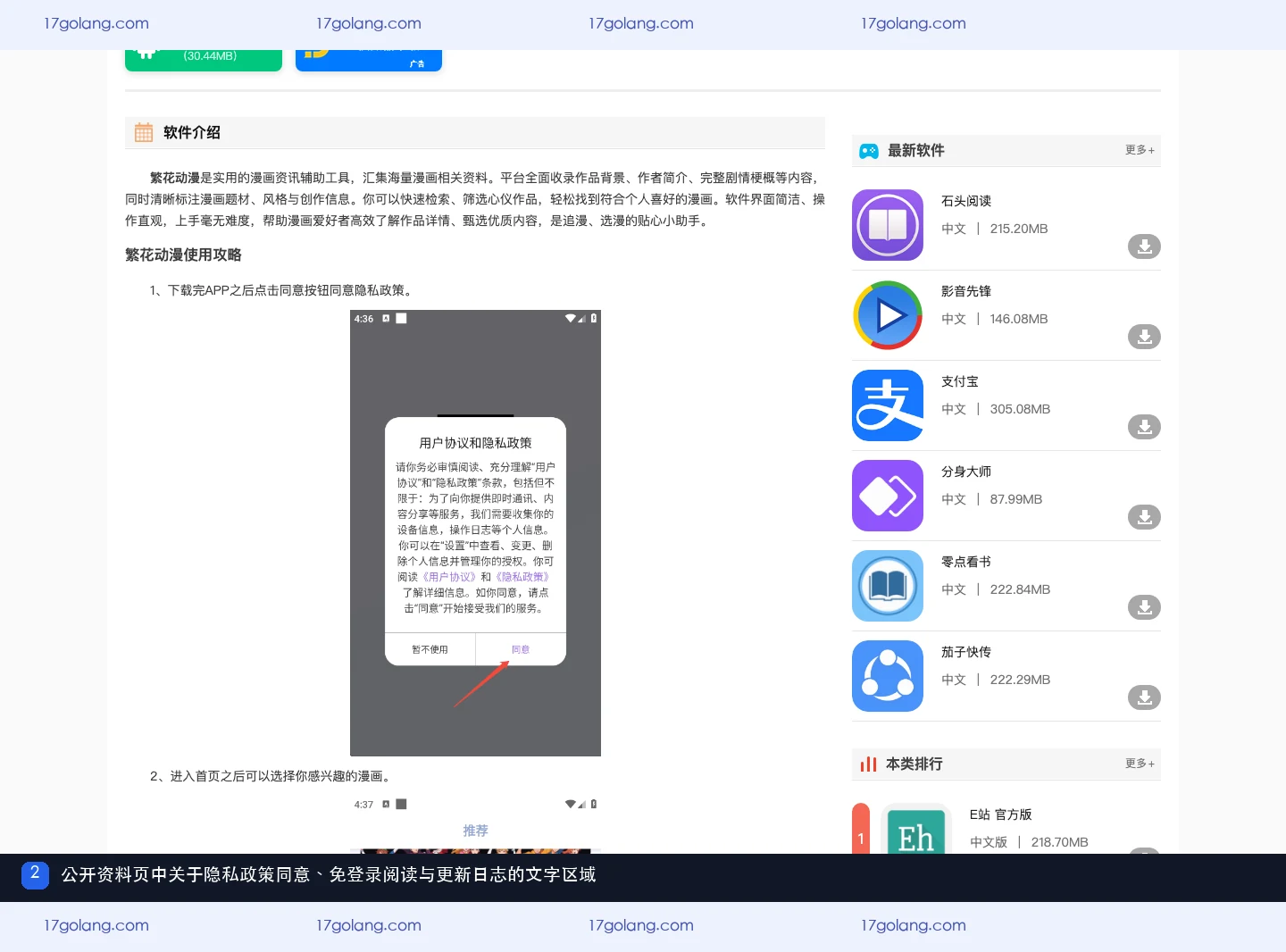This screenshot has width=1286, height=952.
Task: Open 更多+ link beside 最新软件
Action: pos(1140,150)
